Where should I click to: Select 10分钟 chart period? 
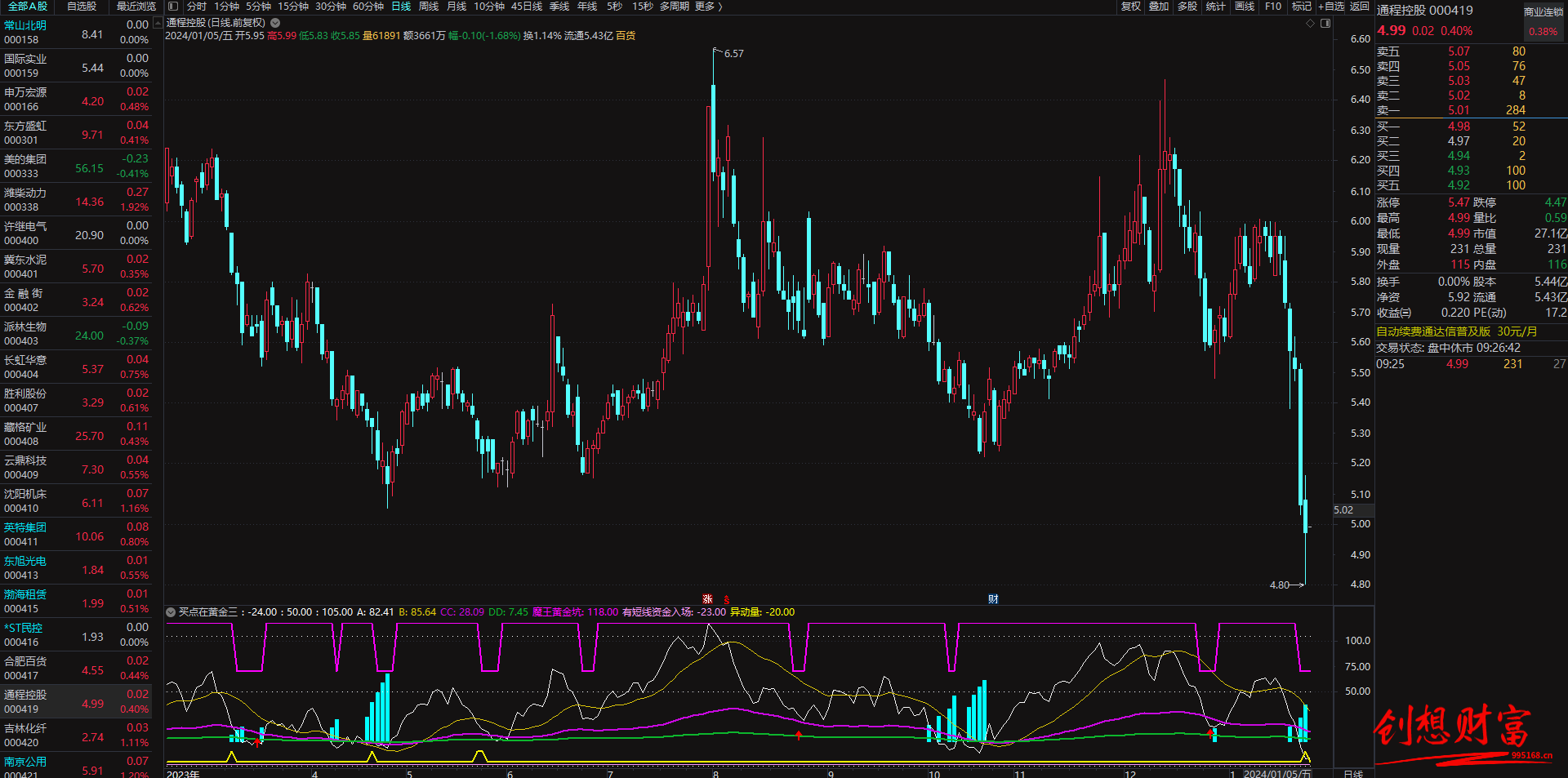click(489, 6)
